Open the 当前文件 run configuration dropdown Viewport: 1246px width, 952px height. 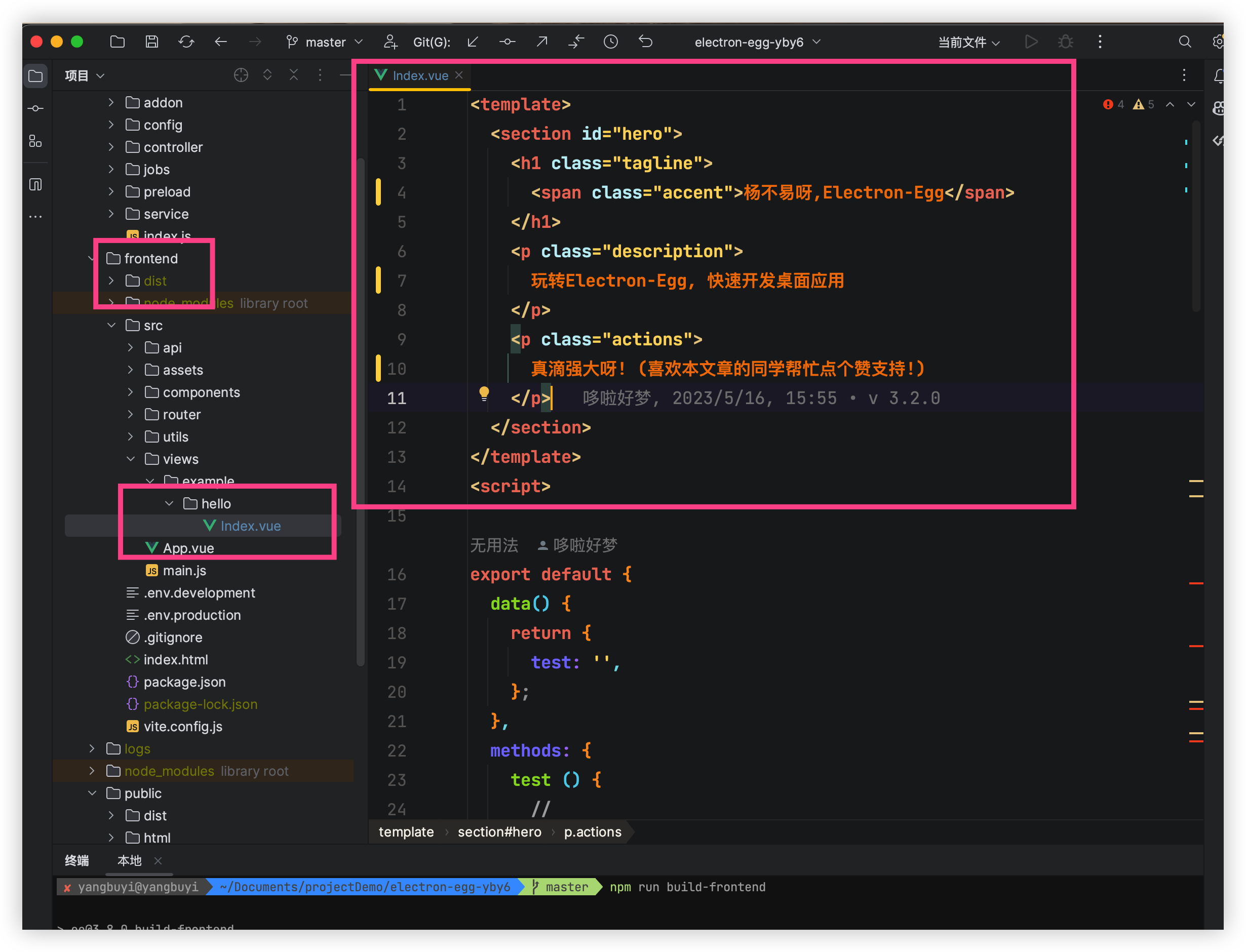coord(969,42)
